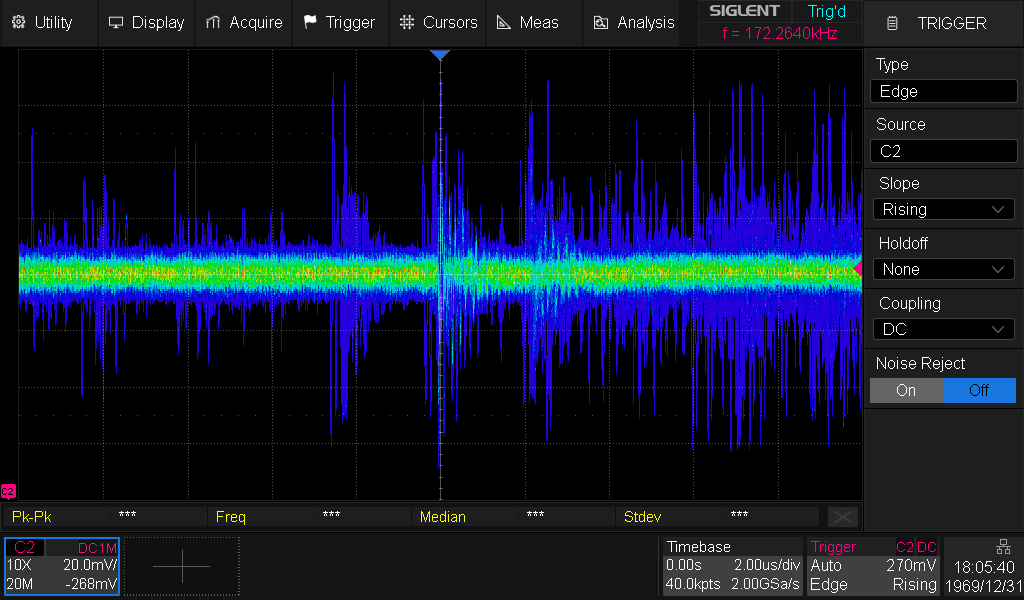
Task: Select the trigger Source field showing C2
Action: [x=943, y=151]
